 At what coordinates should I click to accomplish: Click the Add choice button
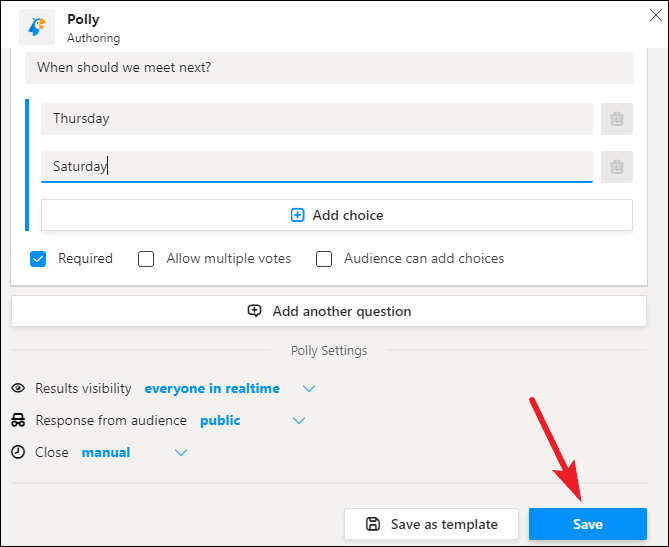click(337, 215)
